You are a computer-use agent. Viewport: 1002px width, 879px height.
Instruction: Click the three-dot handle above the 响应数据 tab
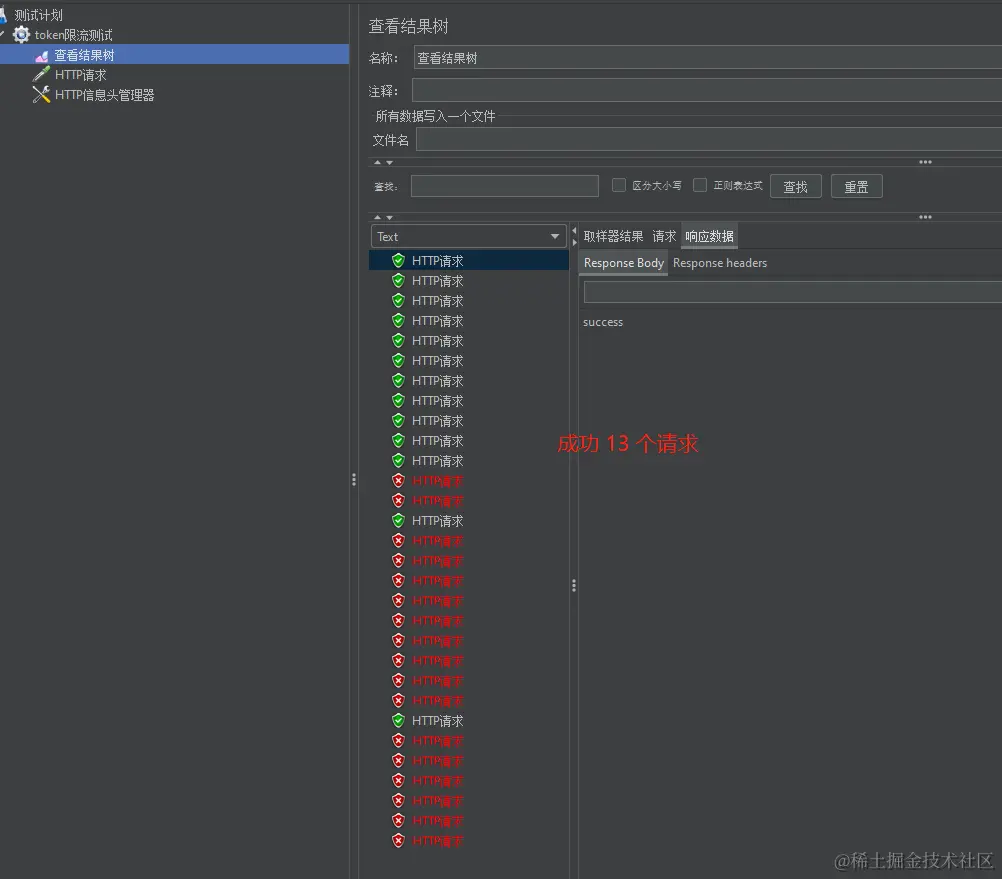[925, 217]
